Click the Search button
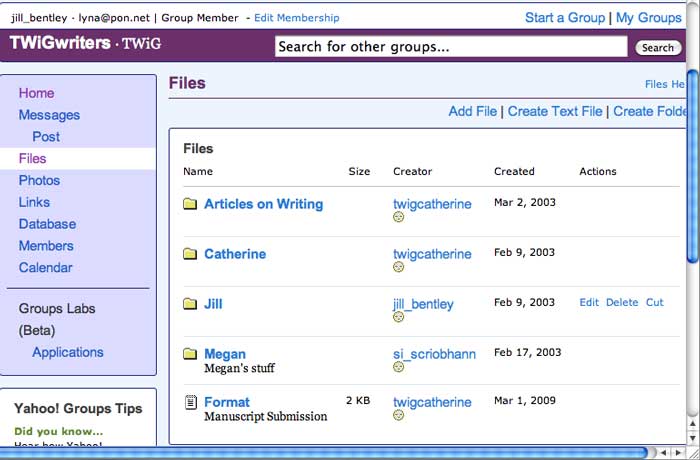Screen dimensions: 700x460 pyautogui.click(x=658, y=48)
